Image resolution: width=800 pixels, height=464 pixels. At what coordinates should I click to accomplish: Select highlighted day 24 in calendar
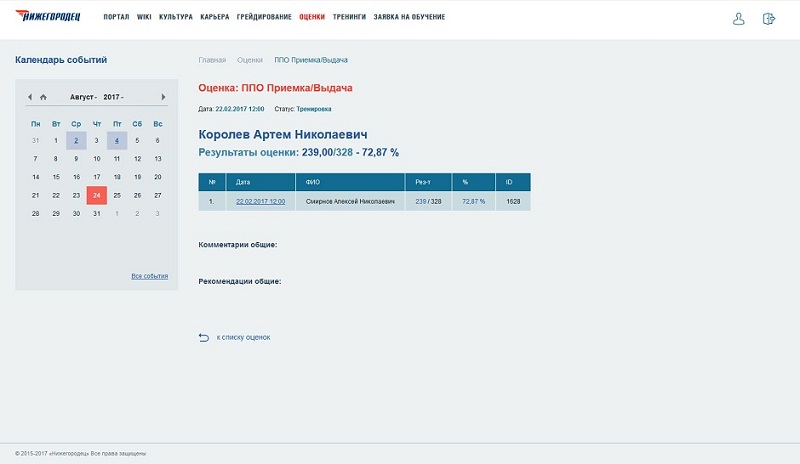[96, 195]
